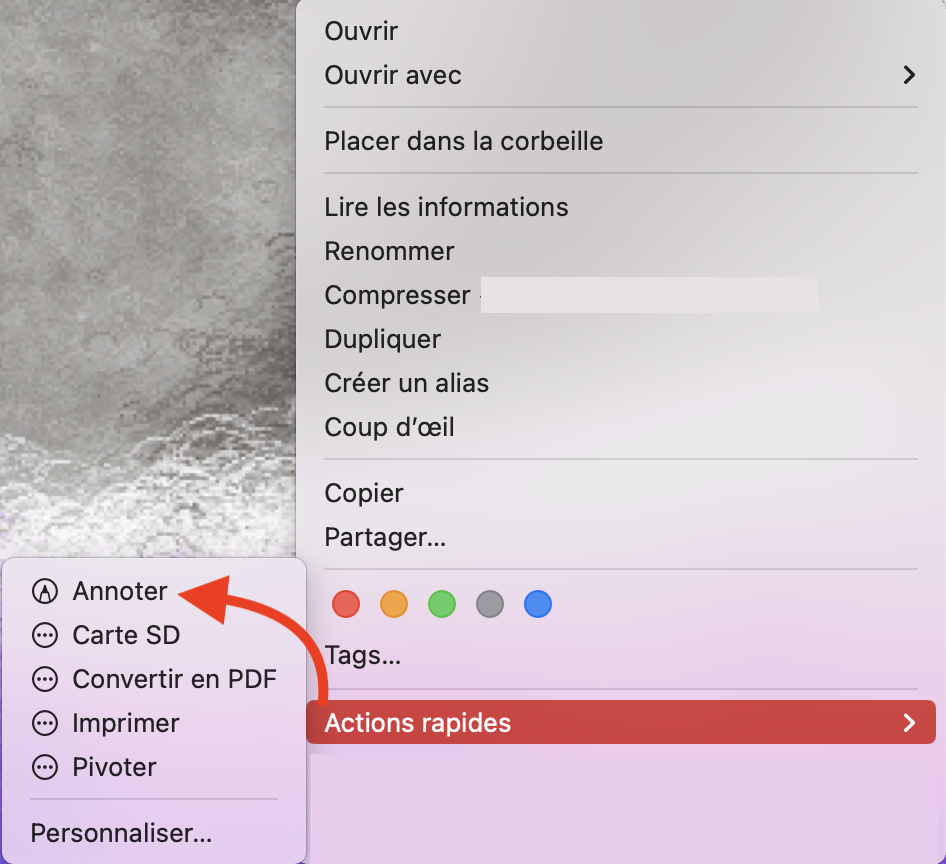Click the Carte SD ellipsis icon
Image resolution: width=946 pixels, height=864 pixels.
tap(44, 636)
